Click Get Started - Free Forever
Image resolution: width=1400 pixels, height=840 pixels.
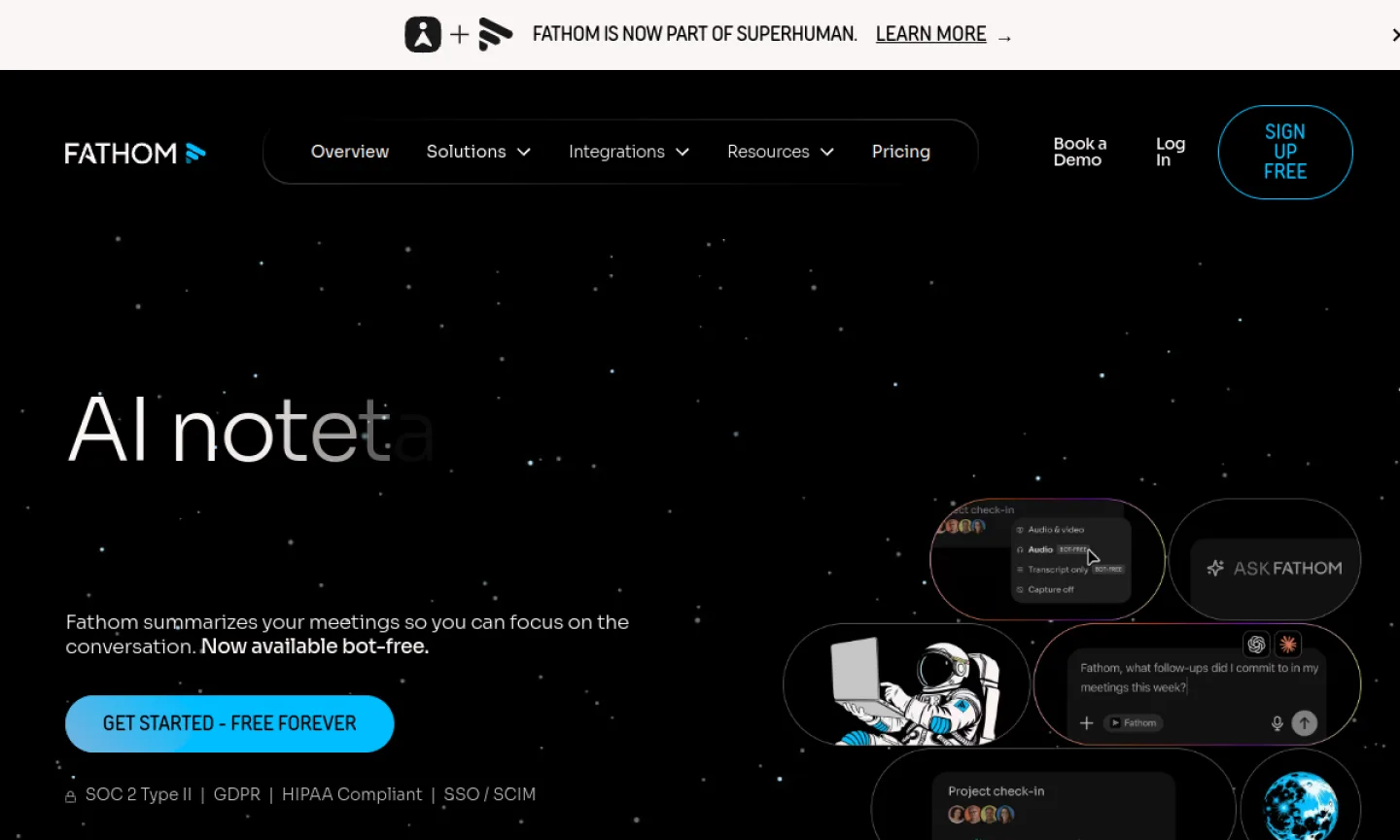pyautogui.click(x=229, y=723)
